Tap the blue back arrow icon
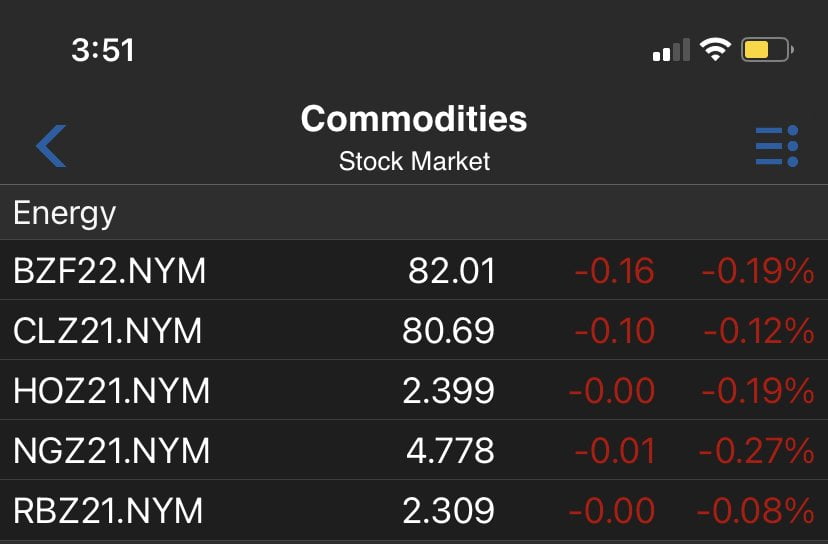This screenshot has width=828, height=544. (51, 146)
